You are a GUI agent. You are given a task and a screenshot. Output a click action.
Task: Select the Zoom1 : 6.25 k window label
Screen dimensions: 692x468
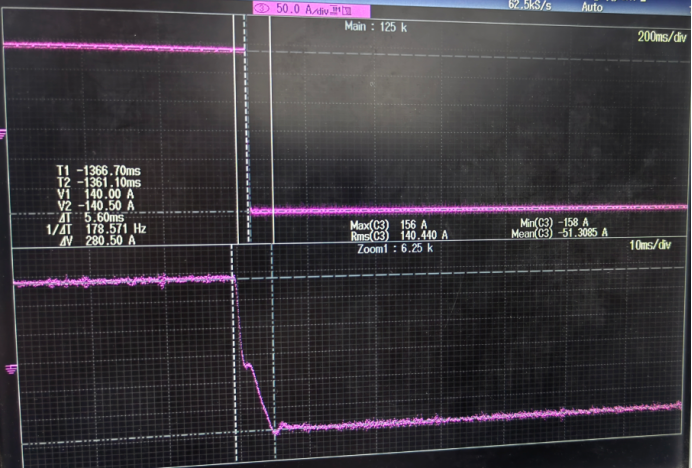click(x=395, y=247)
